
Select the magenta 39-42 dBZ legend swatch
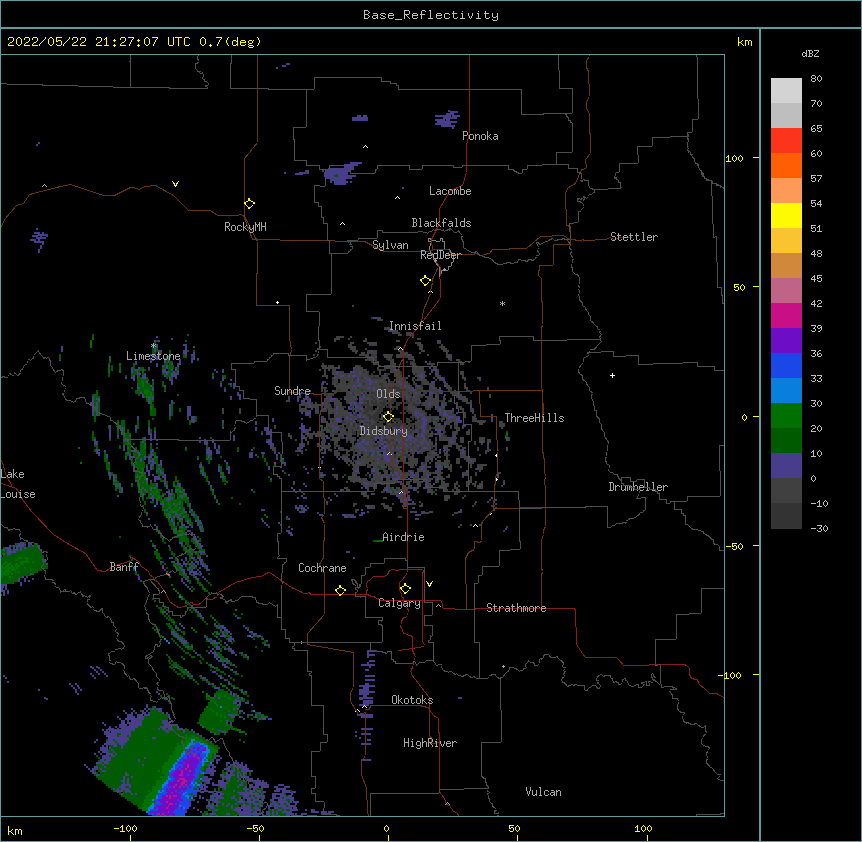786,316
